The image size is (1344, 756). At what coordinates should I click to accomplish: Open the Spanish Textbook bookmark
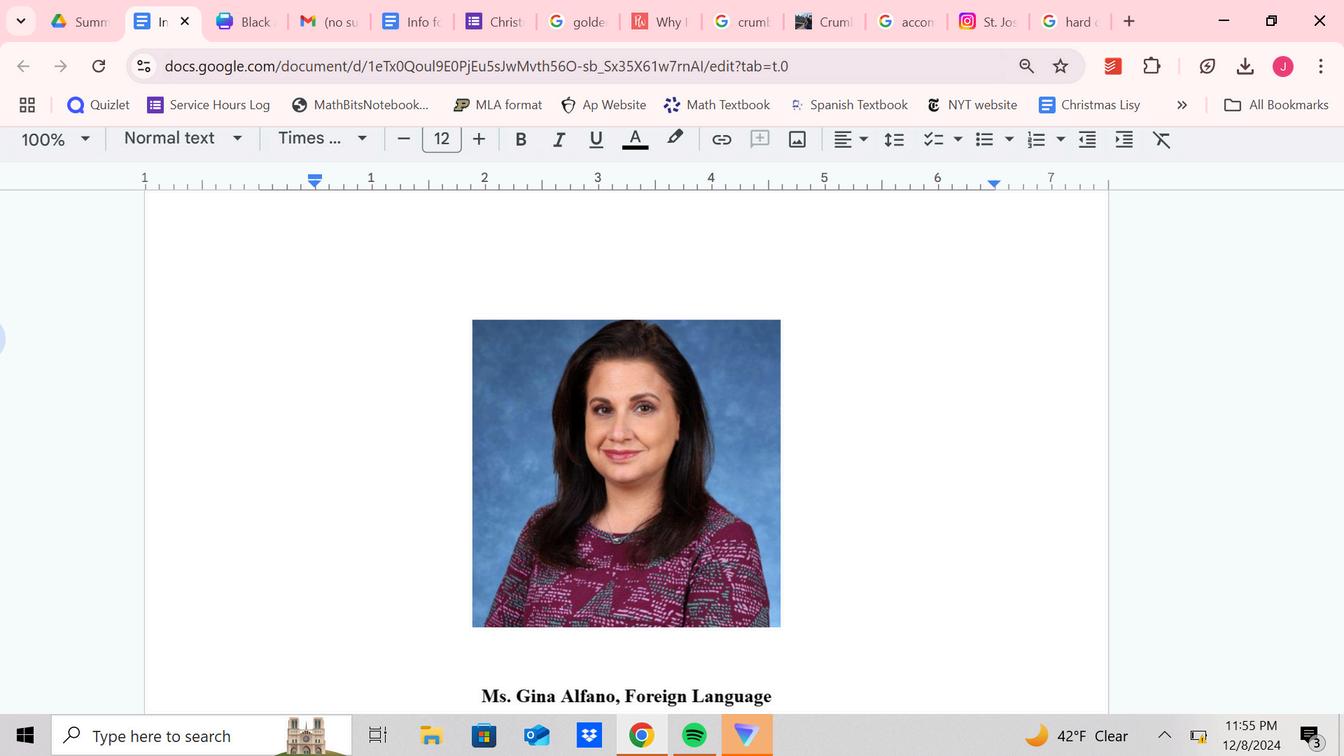point(848,104)
